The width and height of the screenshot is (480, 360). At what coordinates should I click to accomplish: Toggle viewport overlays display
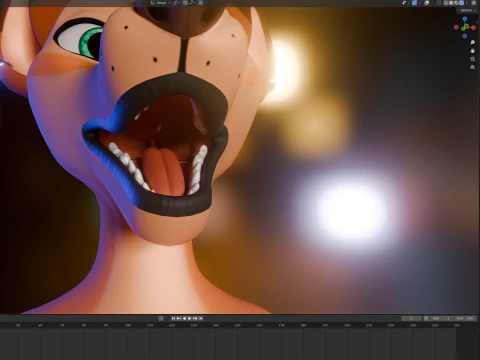[x=427, y=3]
